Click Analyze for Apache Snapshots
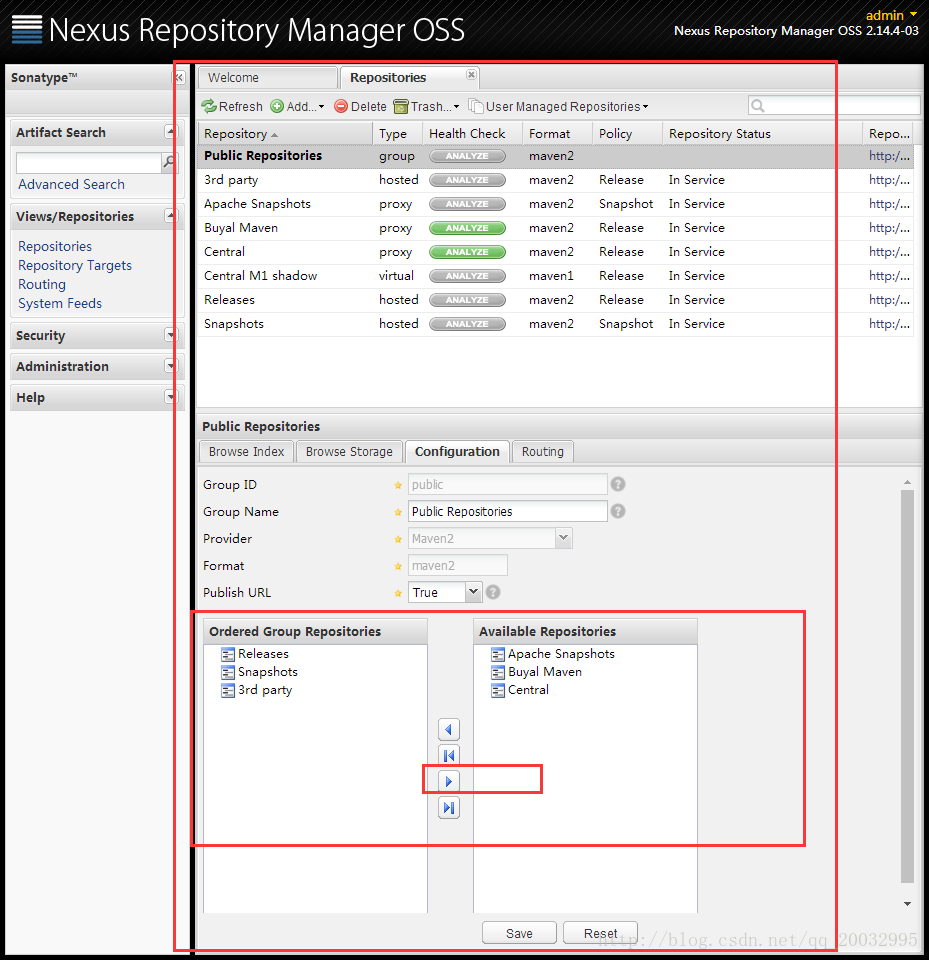The height and width of the screenshot is (960, 929). point(467,204)
